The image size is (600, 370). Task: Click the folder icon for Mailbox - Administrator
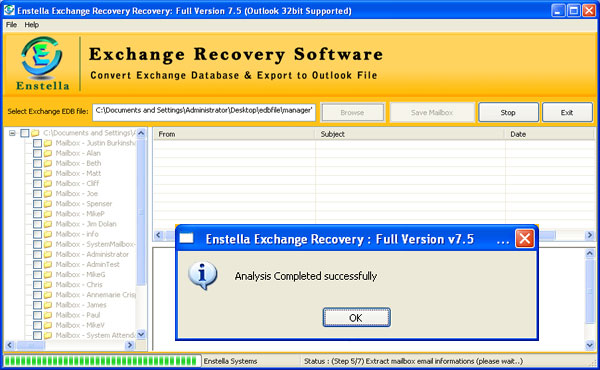(48, 254)
